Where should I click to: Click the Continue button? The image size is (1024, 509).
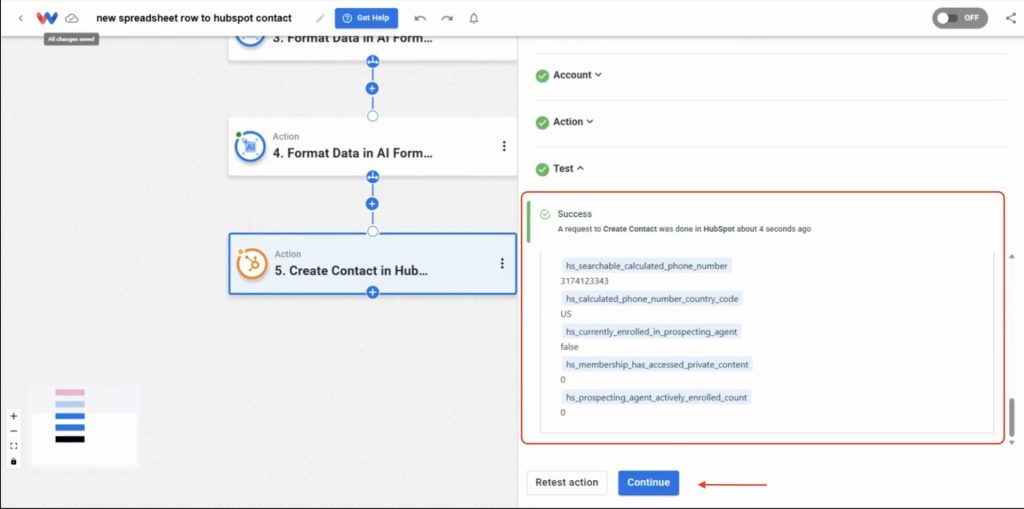(648, 483)
